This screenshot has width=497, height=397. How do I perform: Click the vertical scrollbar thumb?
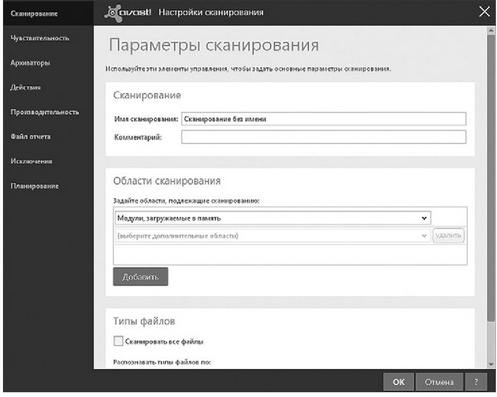click(491, 178)
